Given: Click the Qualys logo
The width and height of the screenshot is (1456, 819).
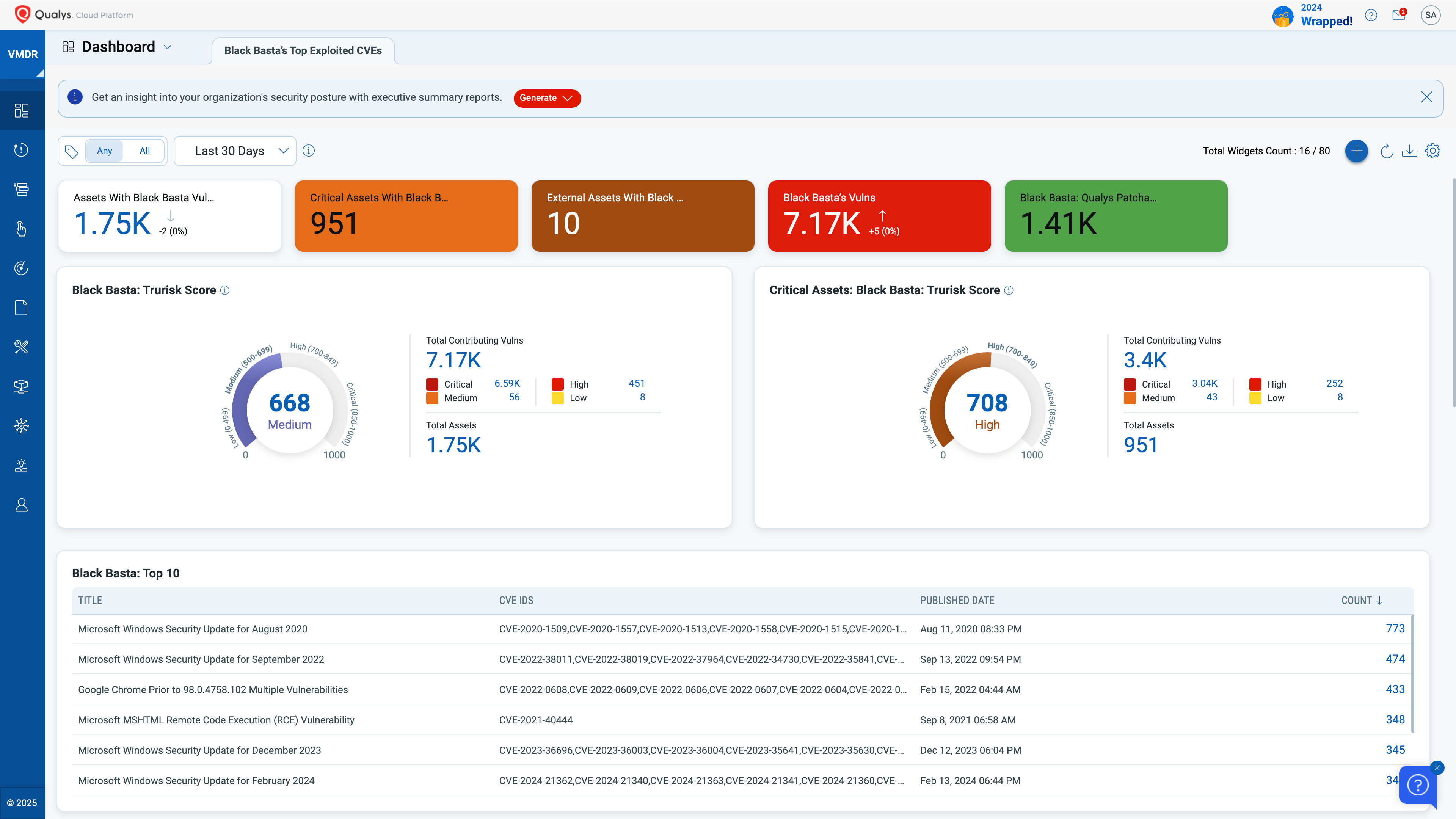Looking at the screenshot, I should click(x=74, y=15).
